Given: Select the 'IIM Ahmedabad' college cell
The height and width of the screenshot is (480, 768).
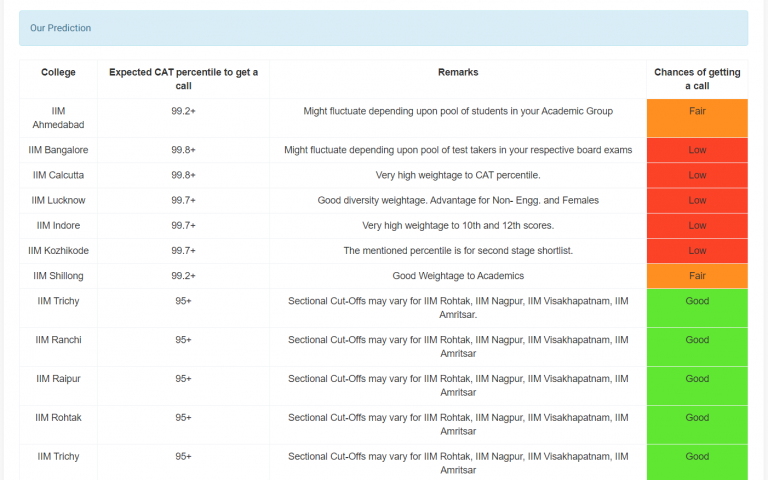Looking at the screenshot, I should coord(58,118).
